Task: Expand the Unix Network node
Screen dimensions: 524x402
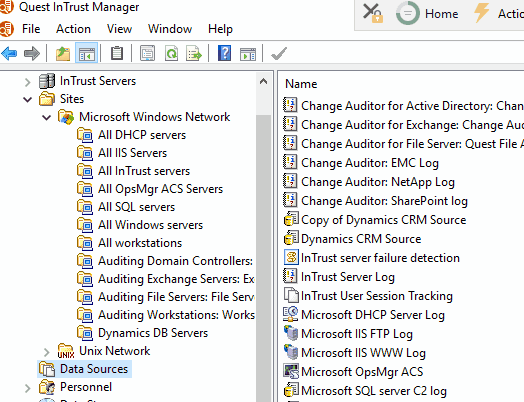Action: pos(46,352)
